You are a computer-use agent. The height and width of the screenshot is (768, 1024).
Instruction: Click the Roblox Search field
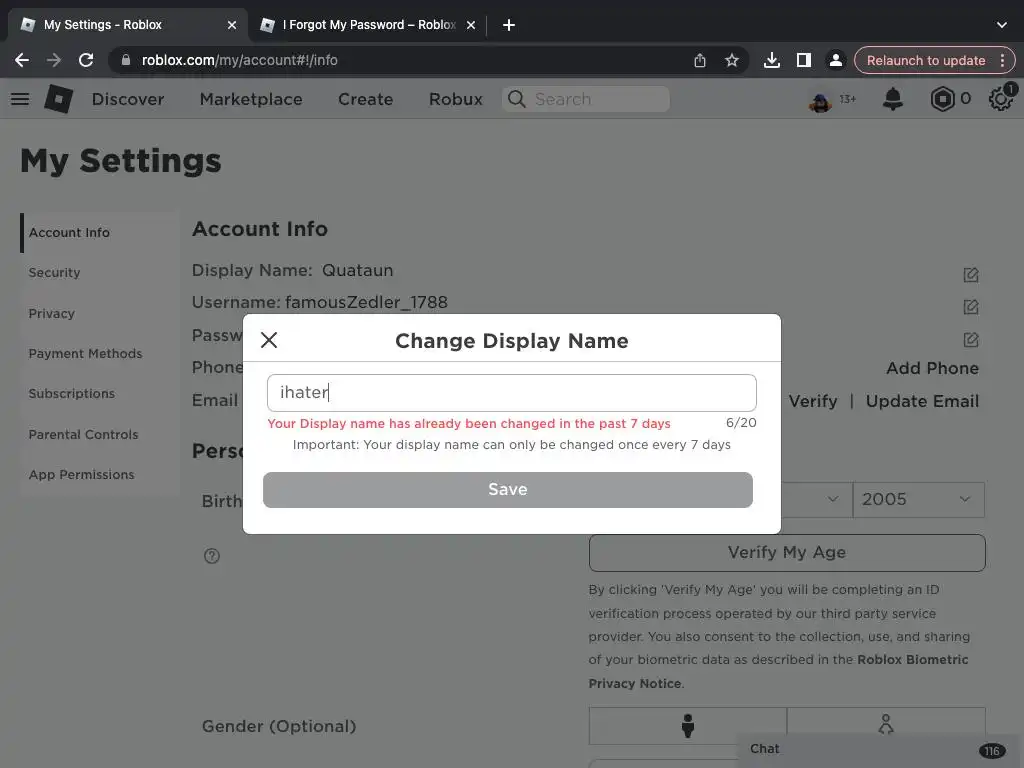tap(586, 99)
